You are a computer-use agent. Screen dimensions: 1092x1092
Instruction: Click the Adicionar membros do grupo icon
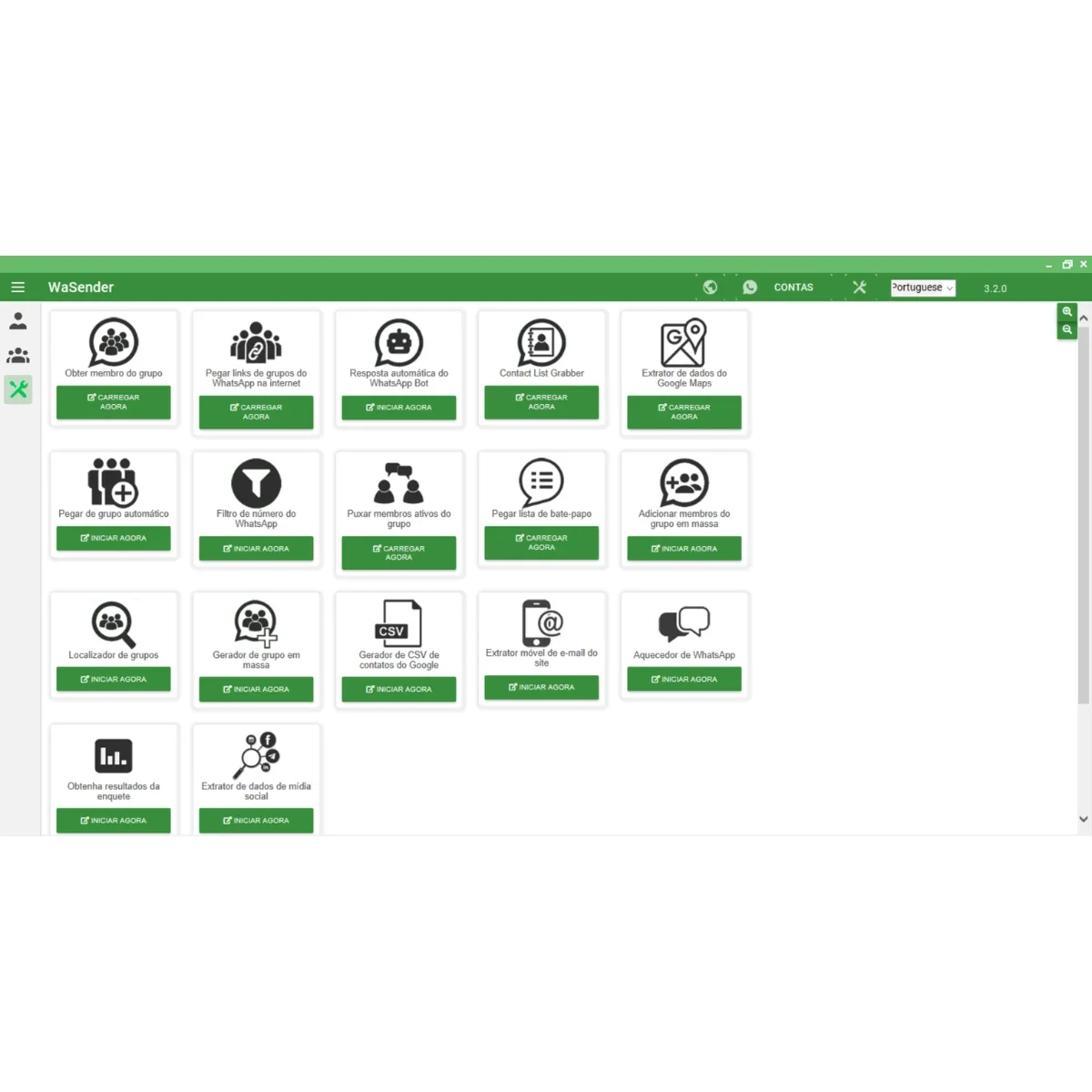coord(684,482)
